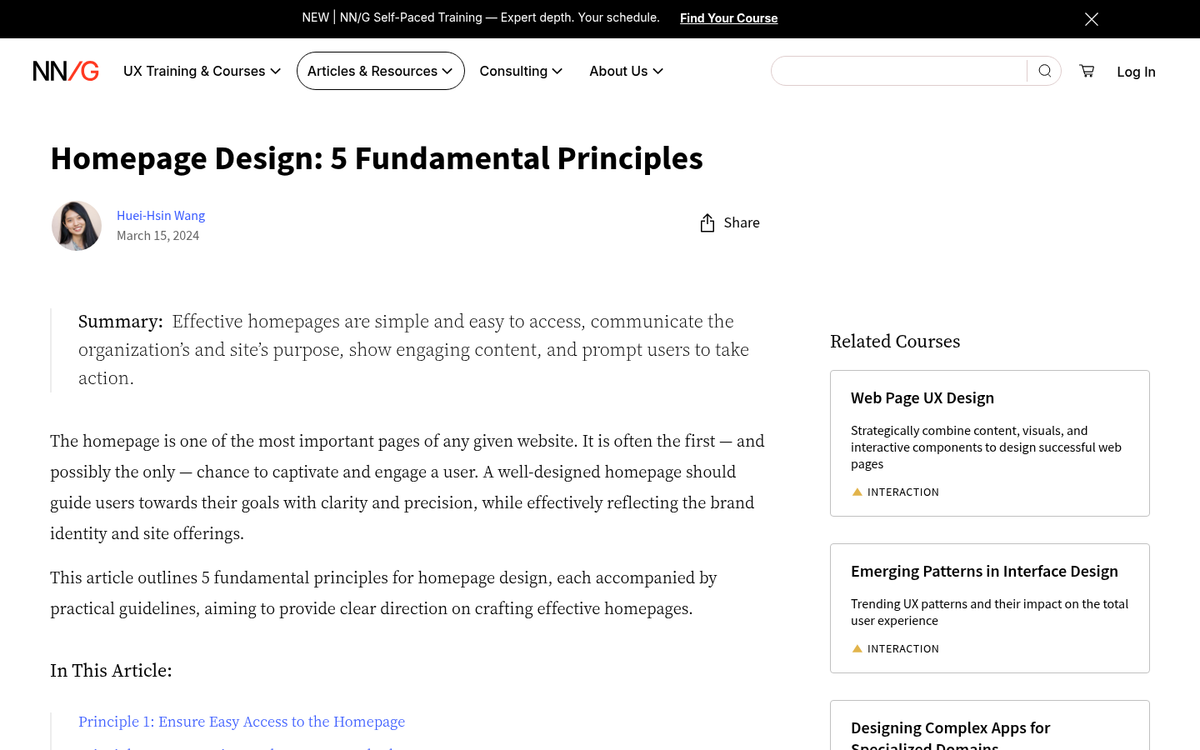This screenshot has width=1200, height=750.
Task: Click the Share icon
Action: coord(707,223)
